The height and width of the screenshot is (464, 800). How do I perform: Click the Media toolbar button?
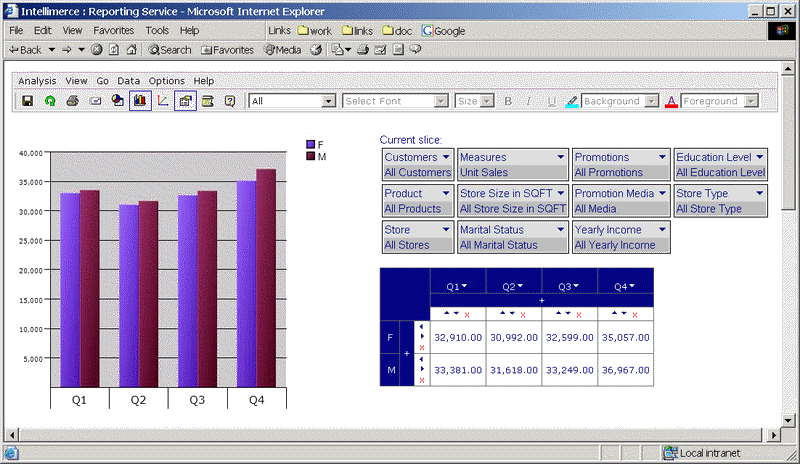click(x=283, y=50)
